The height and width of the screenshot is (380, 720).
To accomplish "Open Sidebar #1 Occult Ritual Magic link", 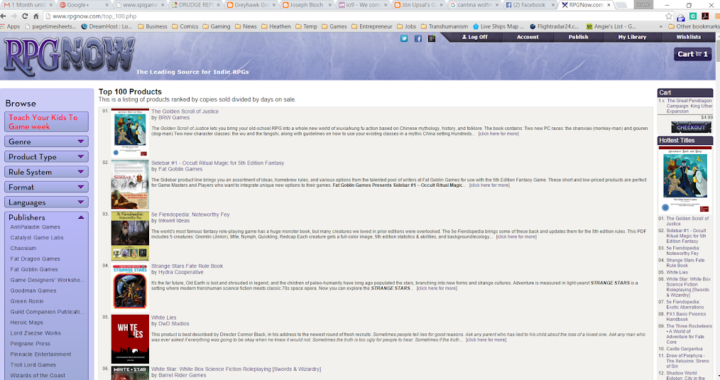I will coord(218,163).
